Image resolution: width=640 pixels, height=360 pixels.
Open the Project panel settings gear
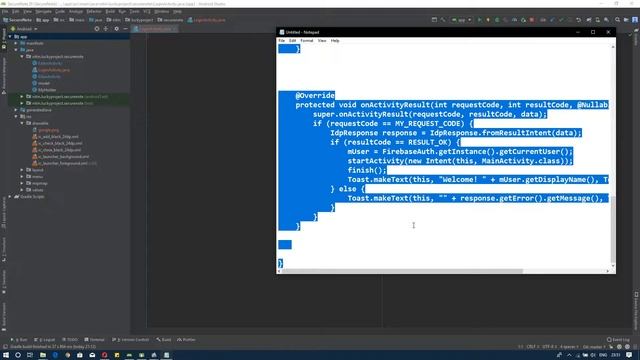pyautogui.click(x=116, y=29)
